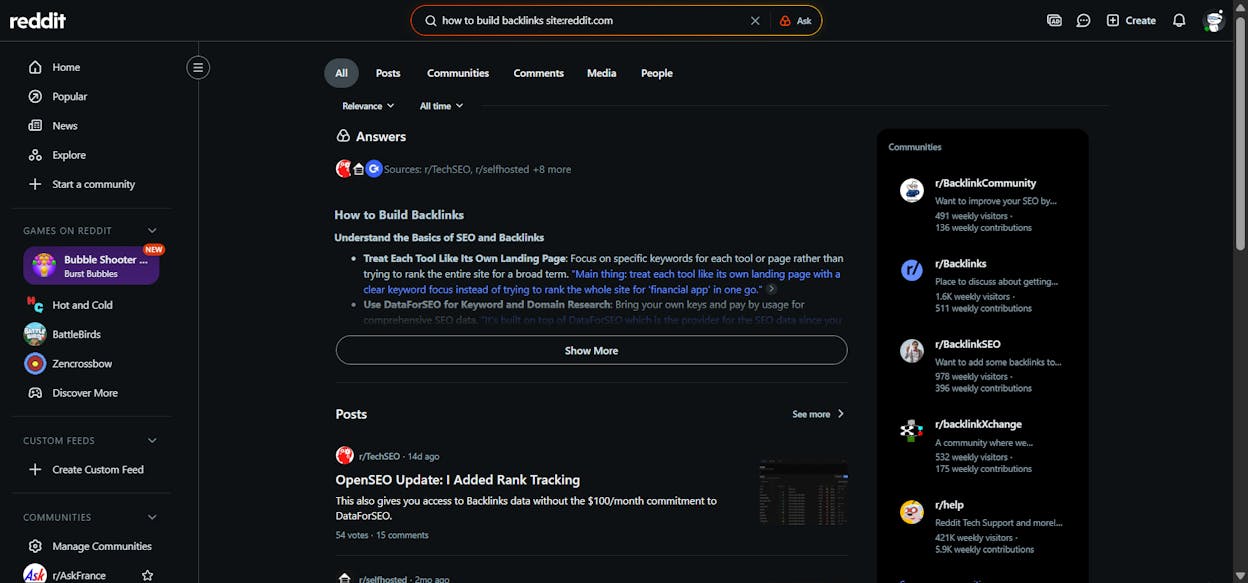Open the Reddit logo home link
1248x583 pixels.
(38, 20)
